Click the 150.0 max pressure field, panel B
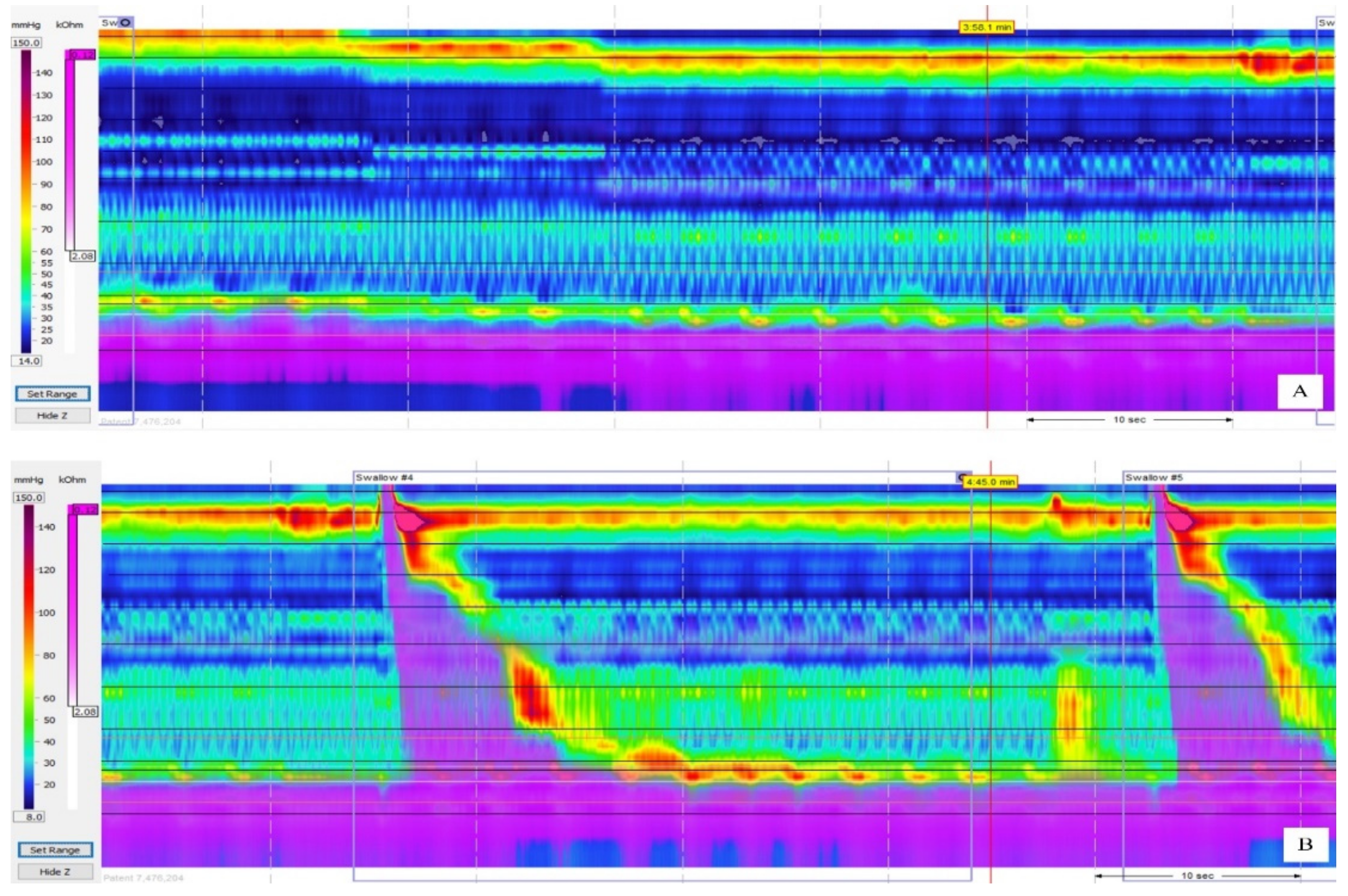The image size is (1348, 896). tap(28, 498)
